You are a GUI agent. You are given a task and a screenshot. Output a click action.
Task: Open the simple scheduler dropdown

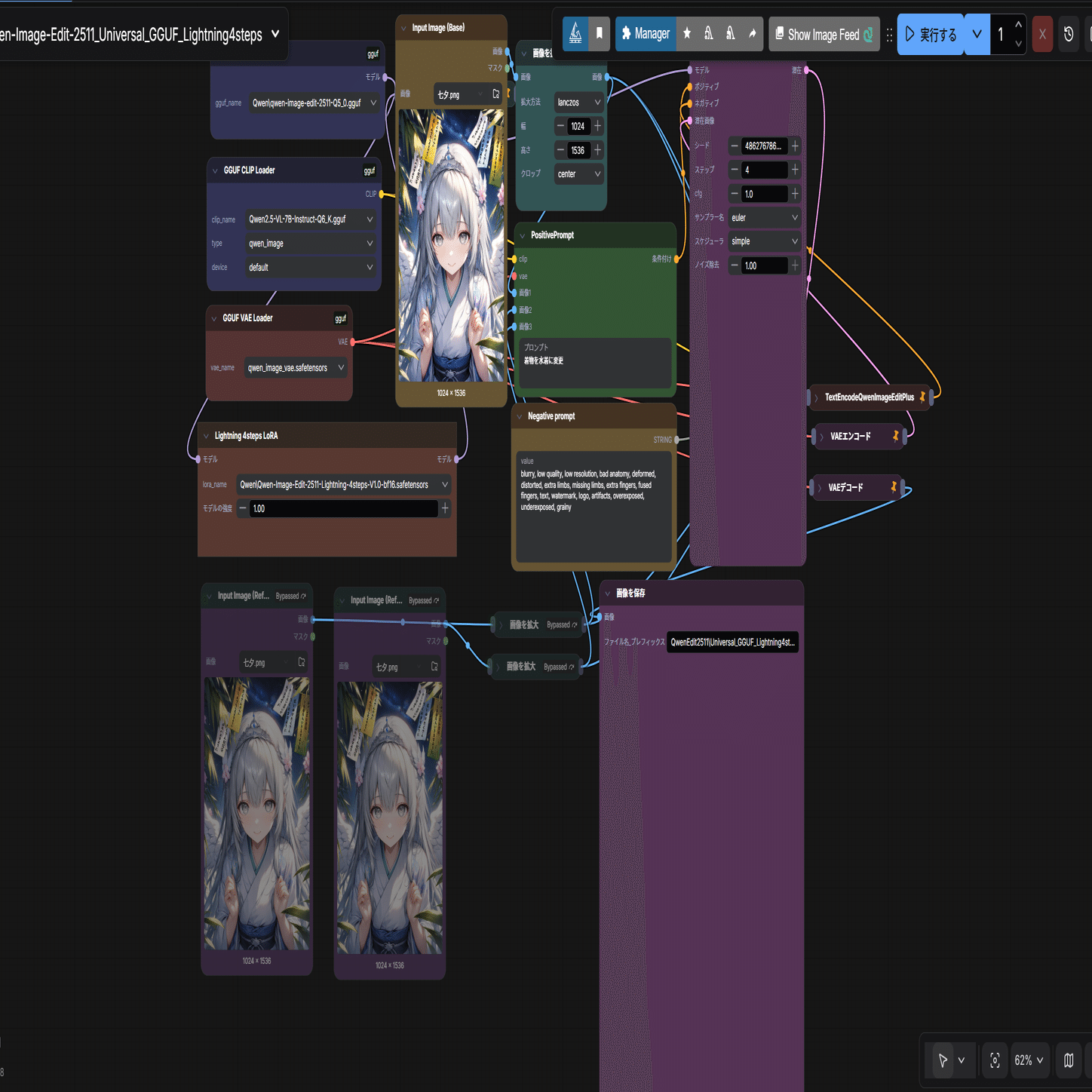764,241
